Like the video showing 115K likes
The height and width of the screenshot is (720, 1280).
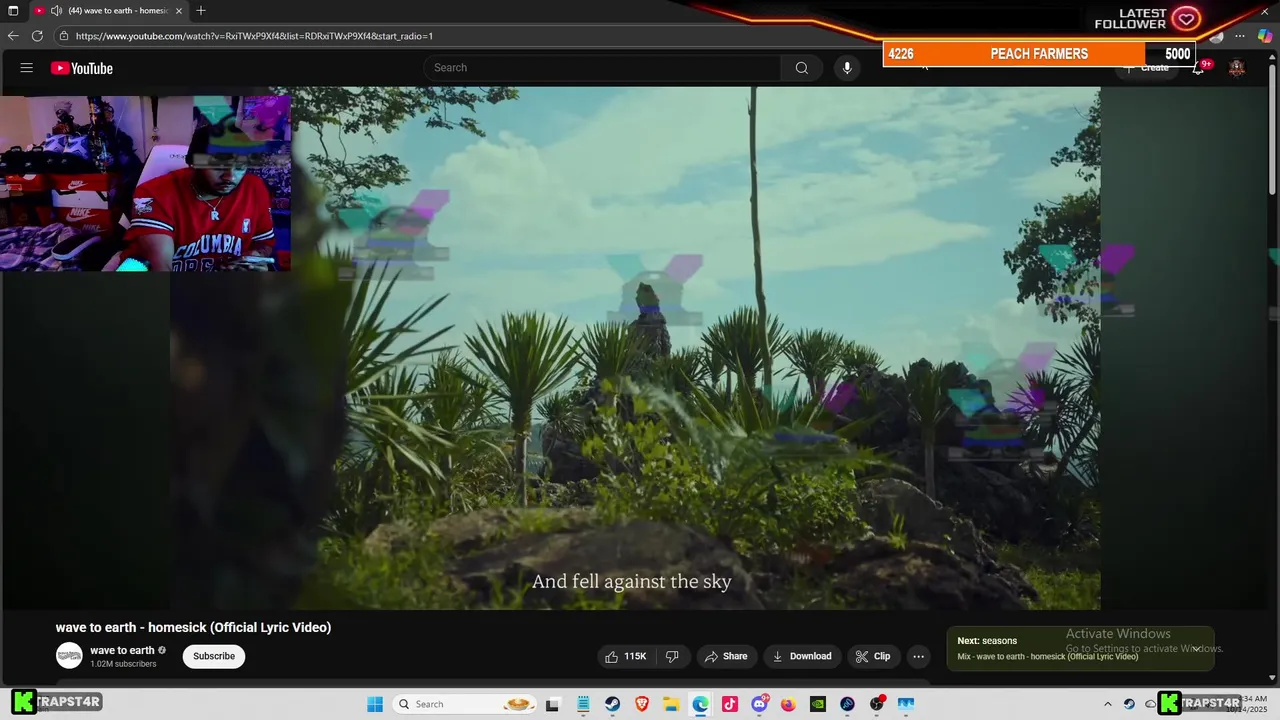(x=625, y=656)
